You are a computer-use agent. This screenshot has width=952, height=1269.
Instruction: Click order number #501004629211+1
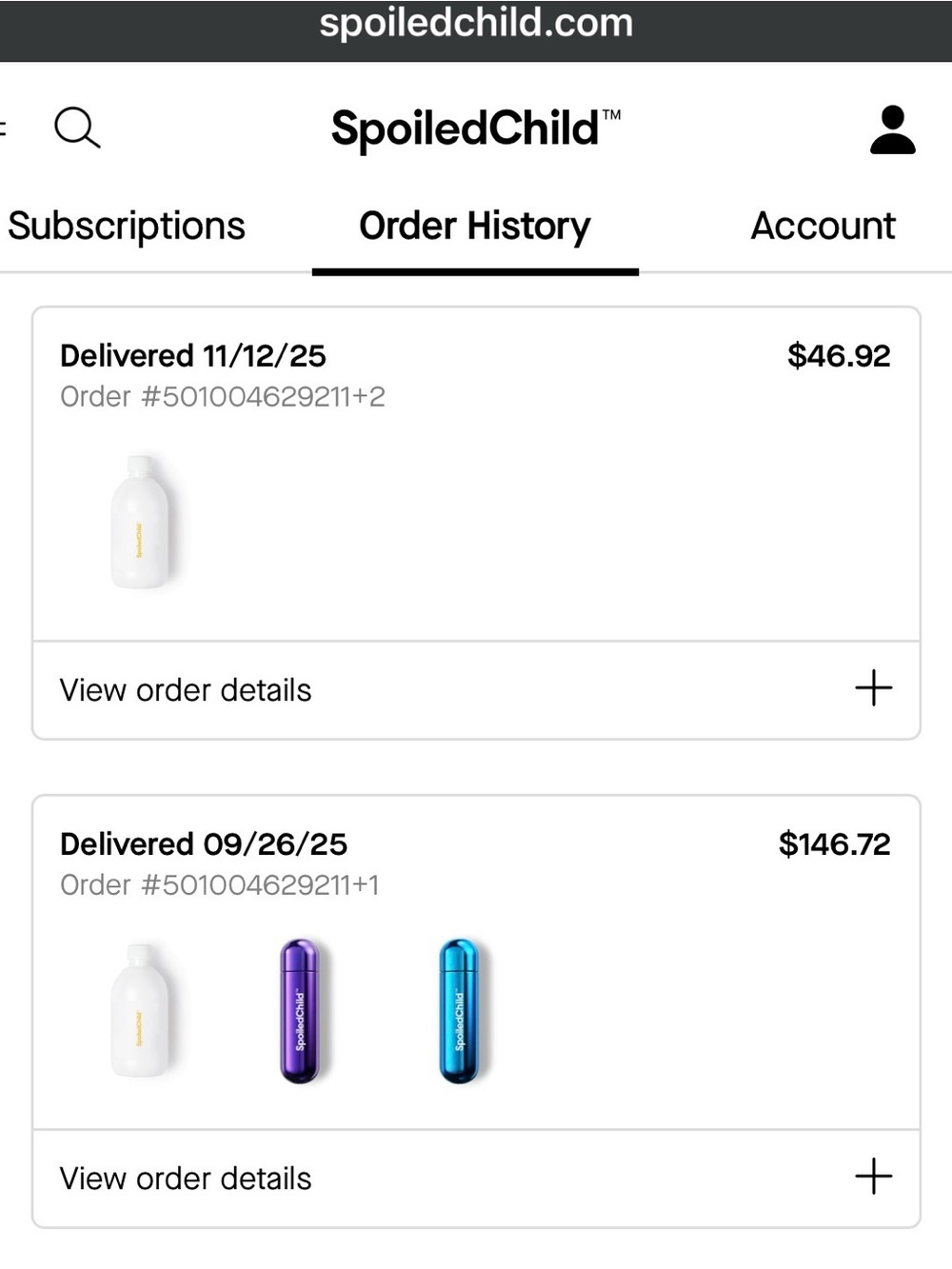(x=220, y=884)
